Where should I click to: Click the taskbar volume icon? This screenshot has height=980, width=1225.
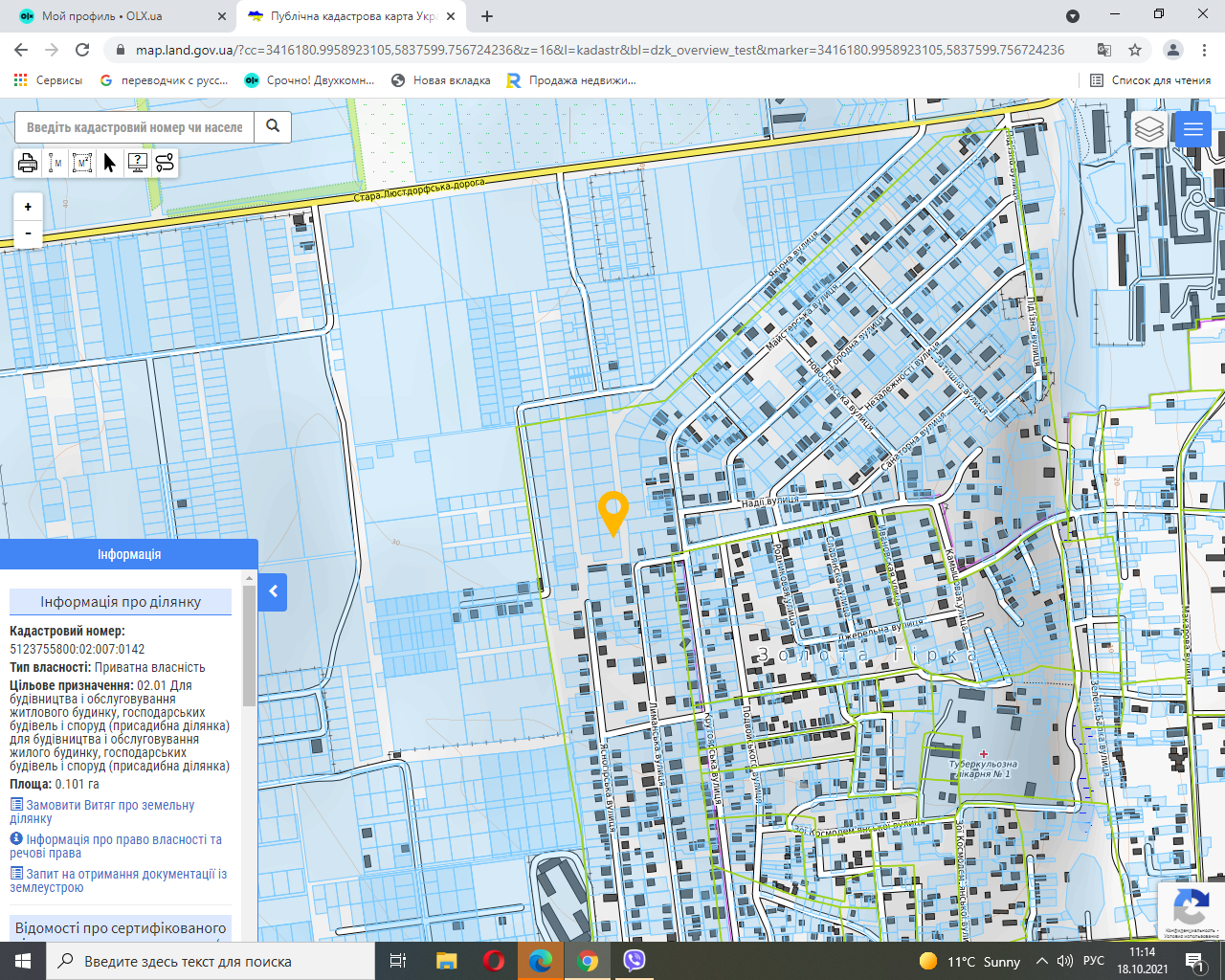[x=1065, y=961]
